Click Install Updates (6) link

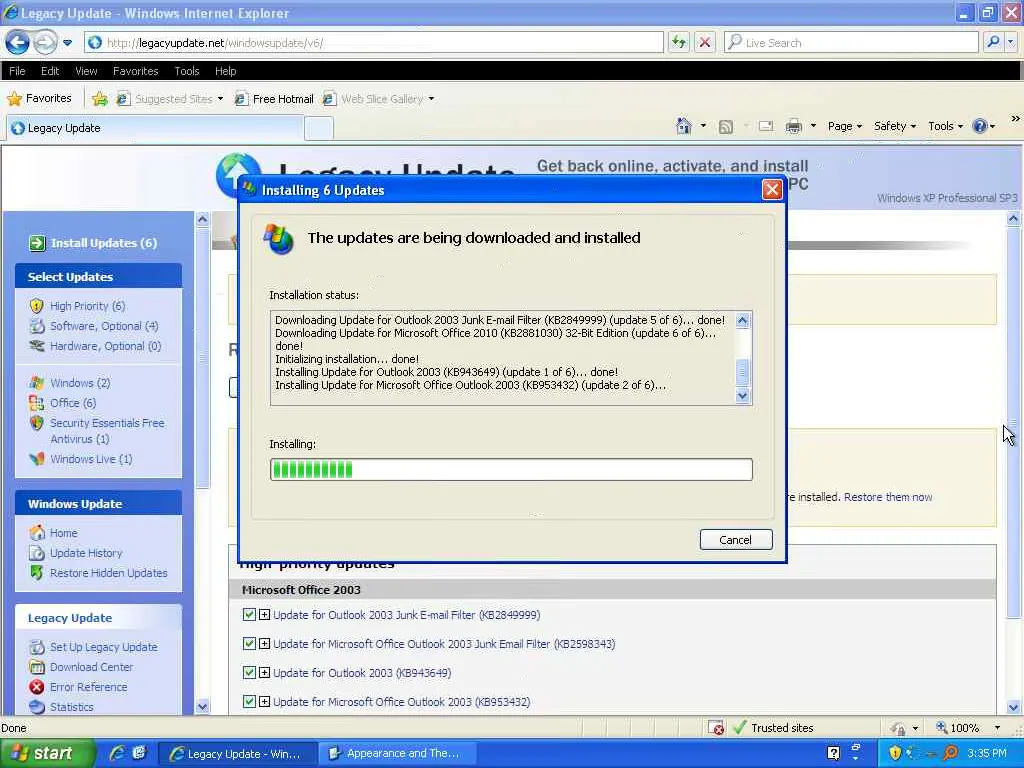104,243
